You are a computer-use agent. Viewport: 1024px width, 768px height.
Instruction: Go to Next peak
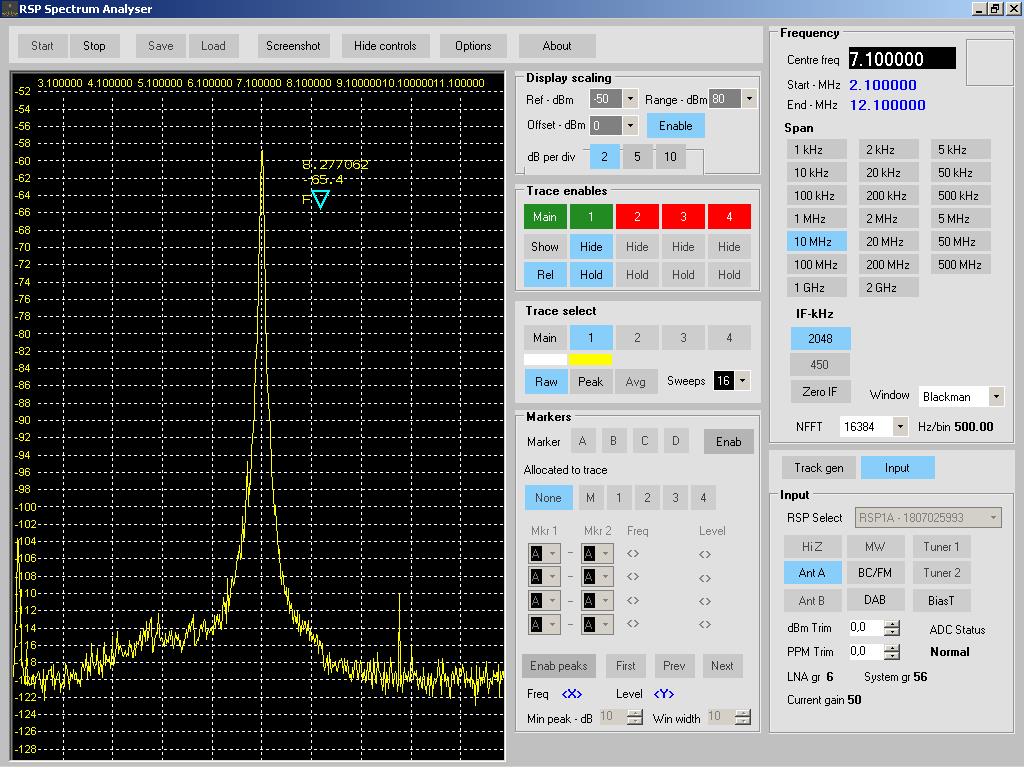point(722,666)
